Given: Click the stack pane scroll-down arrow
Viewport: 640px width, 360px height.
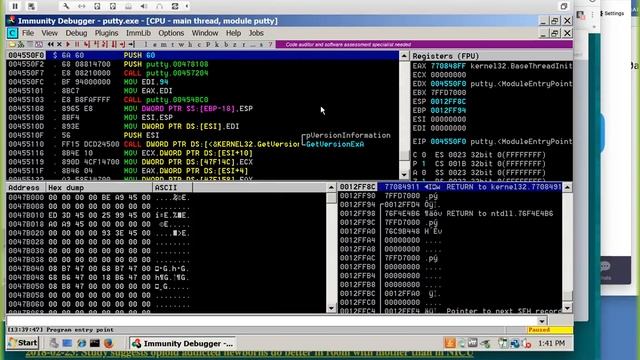Looking at the screenshot, I should coord(567,308).
